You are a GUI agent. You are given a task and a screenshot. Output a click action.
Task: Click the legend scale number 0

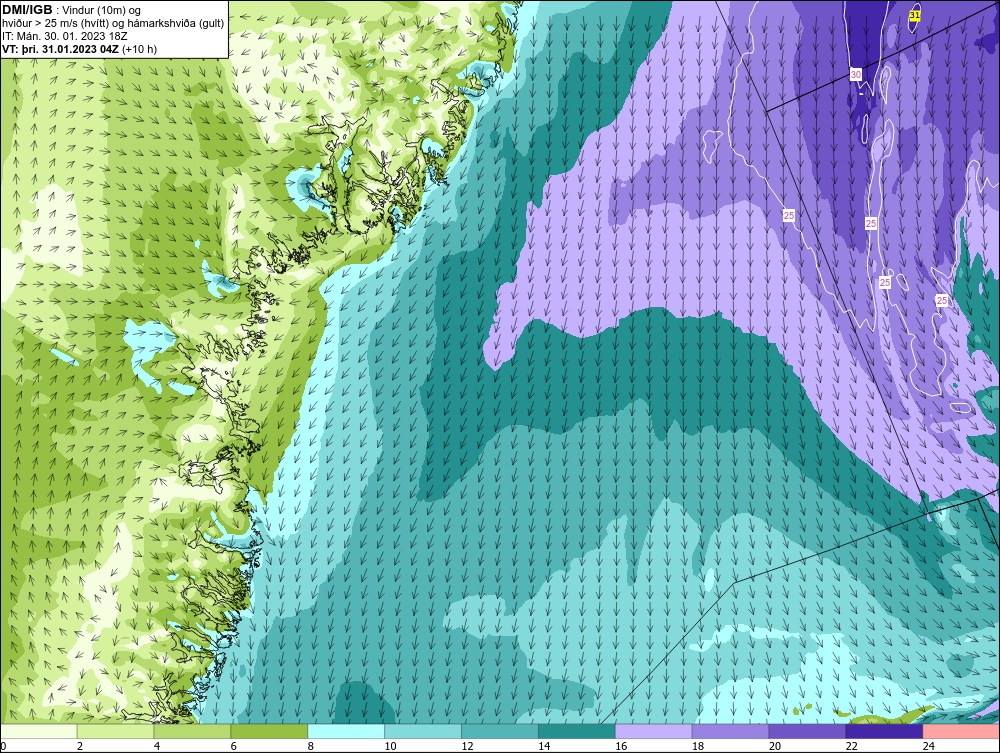pos(4,746)
